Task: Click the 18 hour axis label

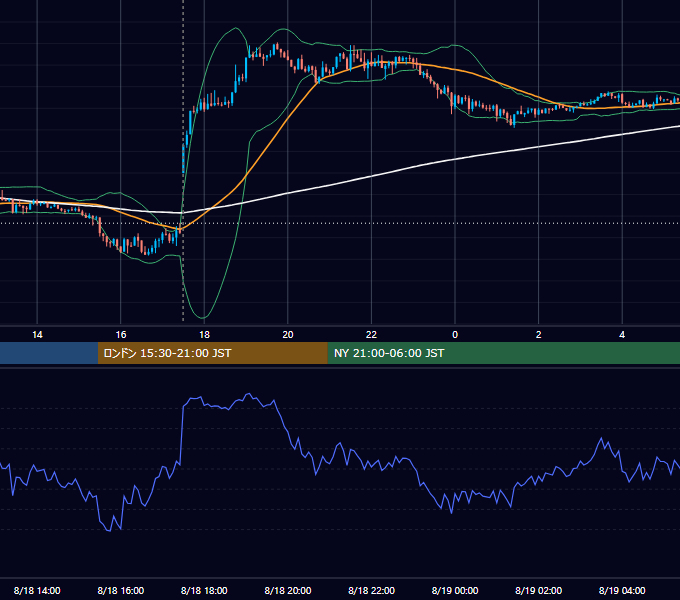Action: [x=204, y=335]
